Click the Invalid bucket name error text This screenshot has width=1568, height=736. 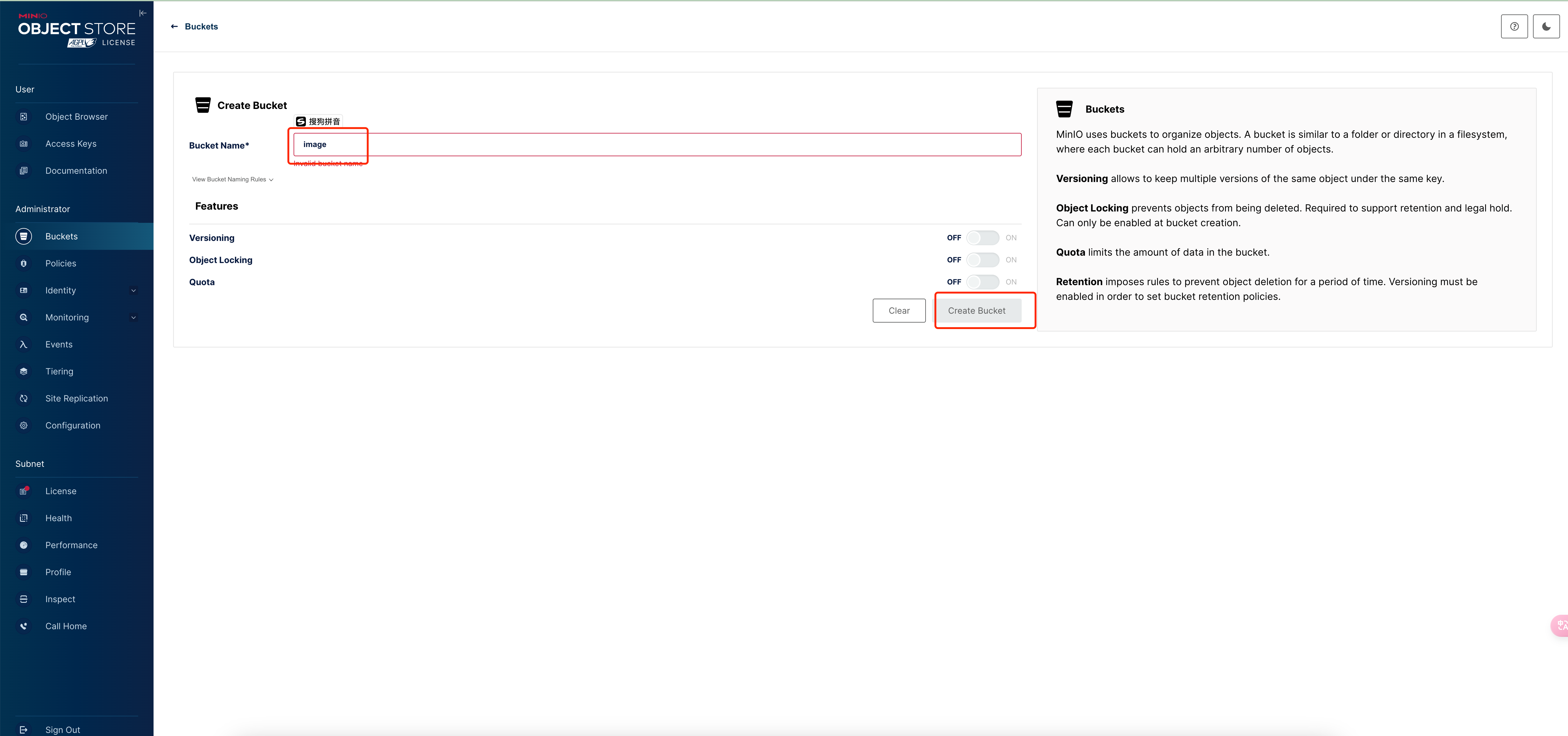pyautogui.click(x=328, y=163)
